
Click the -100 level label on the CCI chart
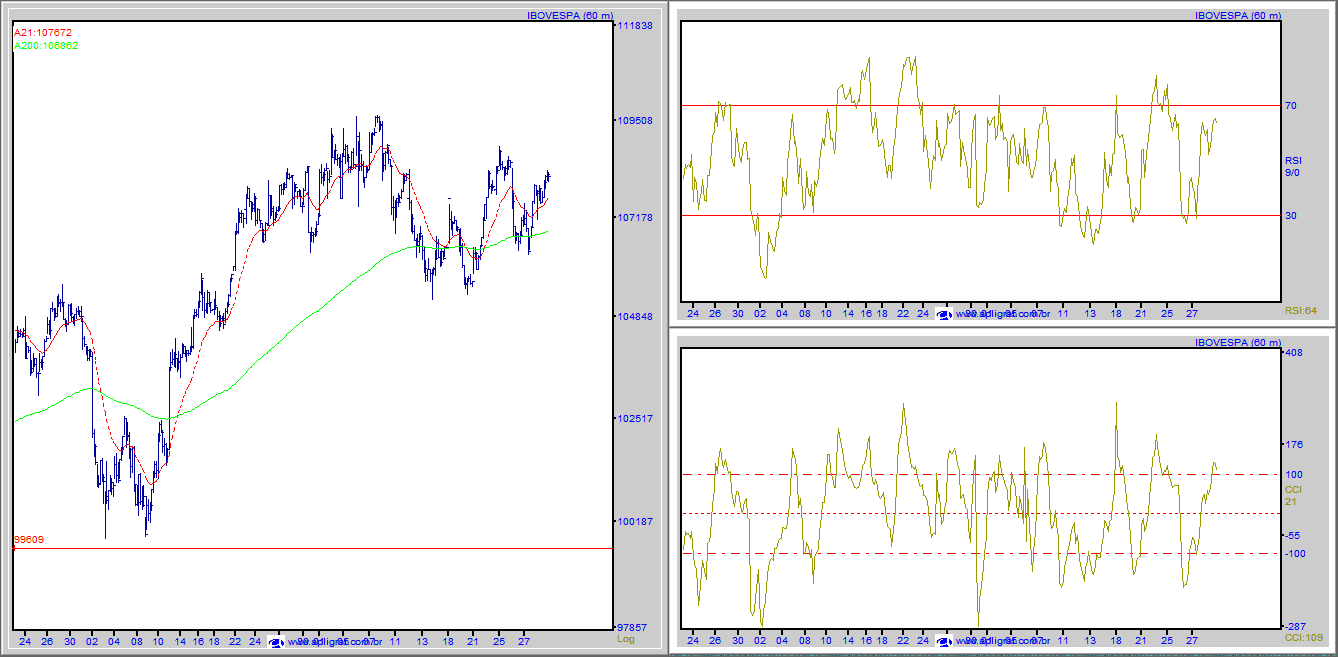coord(1295,553)
